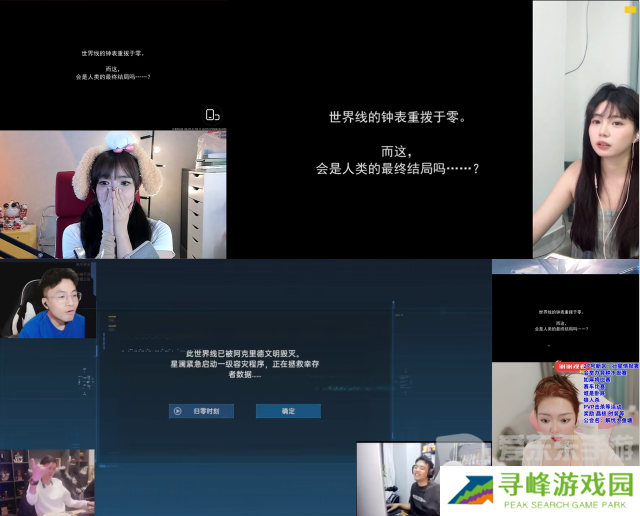The image size is (640, 516).
Task: Click the 归零时刻 replay button
Action: [x=201, y=411]
